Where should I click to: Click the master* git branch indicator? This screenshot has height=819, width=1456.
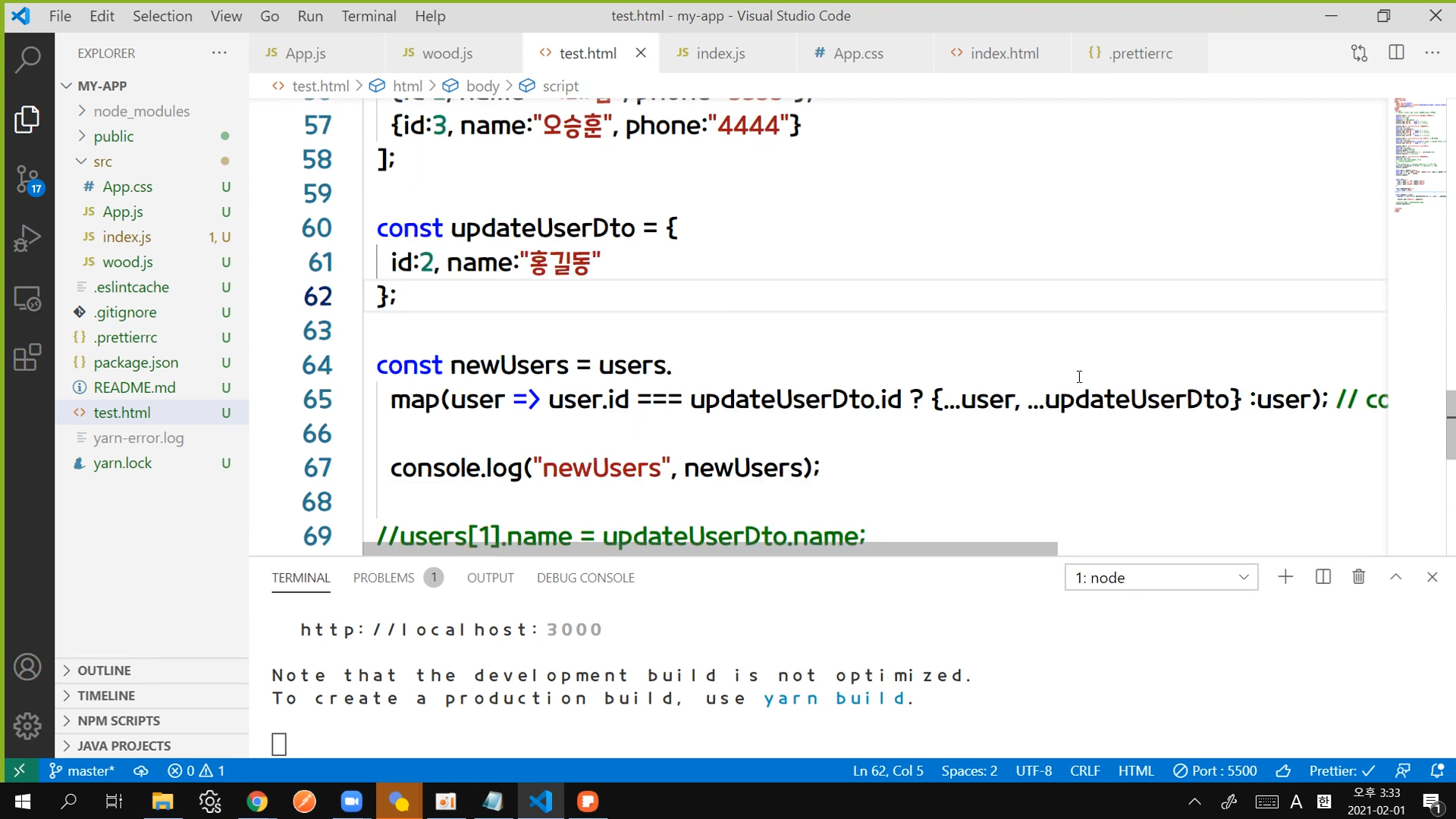(x=82, y=770)
